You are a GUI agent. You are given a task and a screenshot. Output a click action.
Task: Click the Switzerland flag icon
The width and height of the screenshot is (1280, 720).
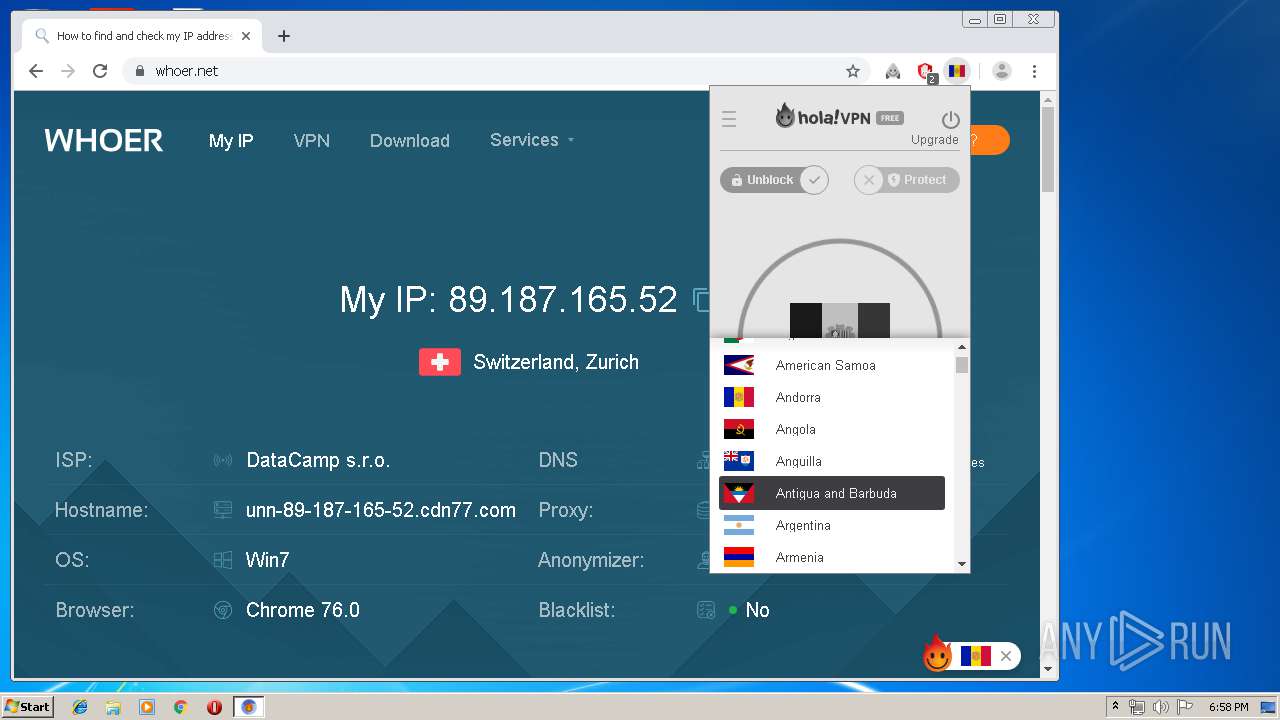pos(440,362)
